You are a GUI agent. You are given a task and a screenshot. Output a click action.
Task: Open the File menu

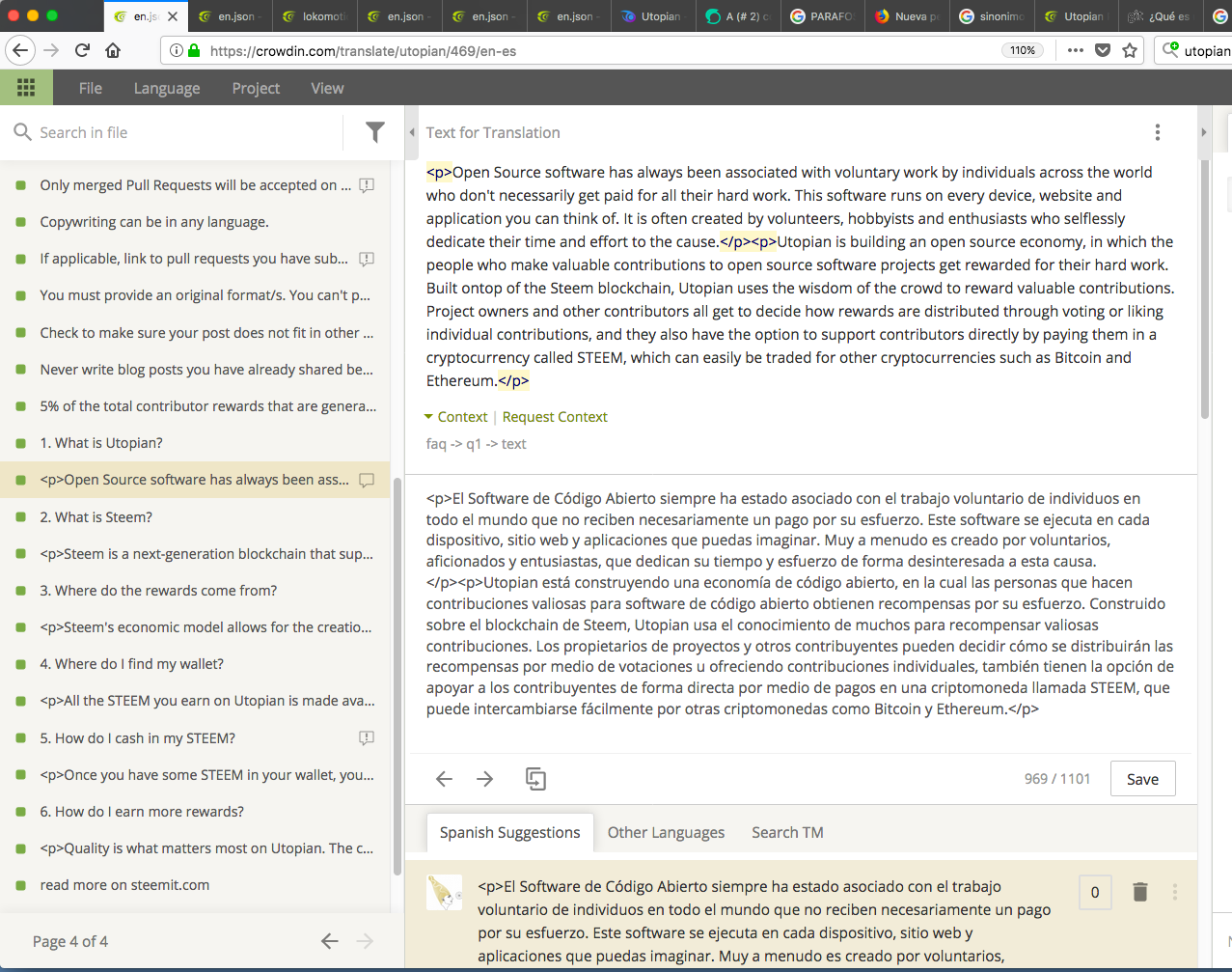(x=91, y=88)
